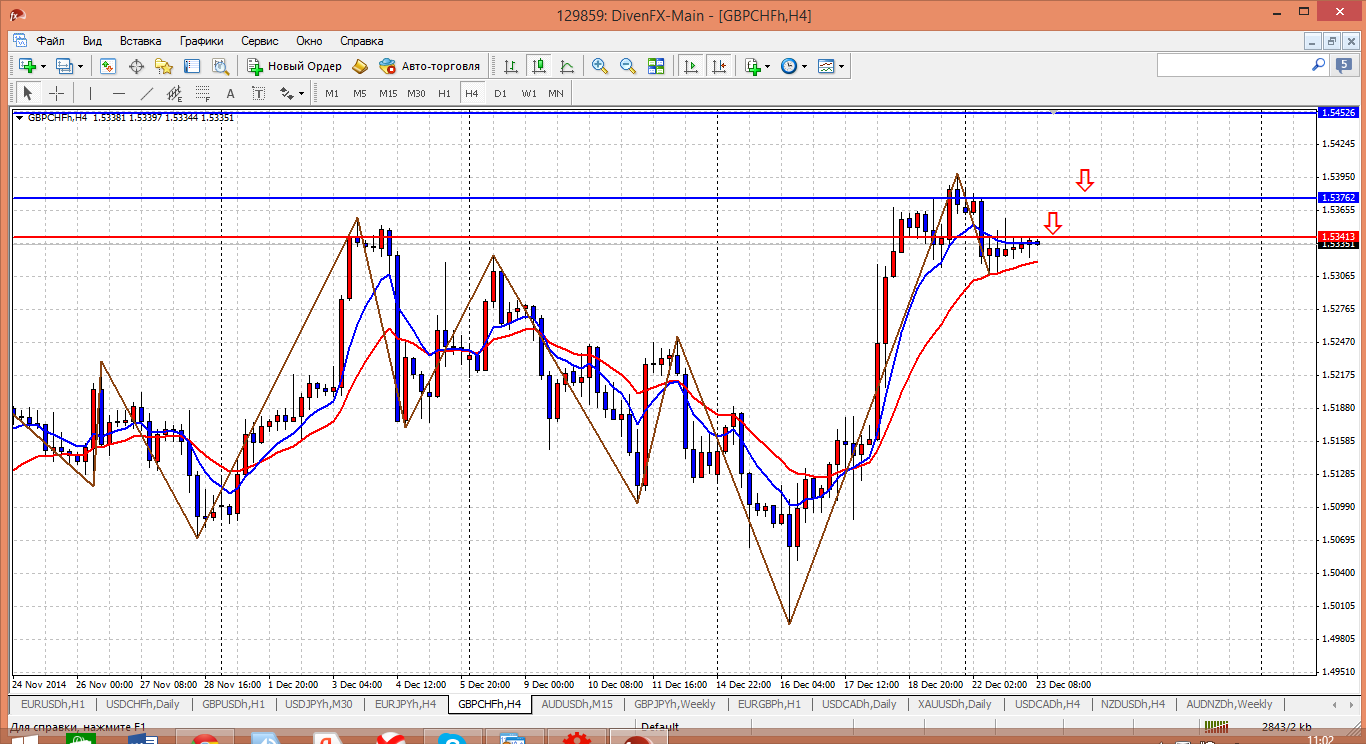1369x744 pixels.
Task: Open the Indicators list dropdown
Action: (x=767, y=66)
